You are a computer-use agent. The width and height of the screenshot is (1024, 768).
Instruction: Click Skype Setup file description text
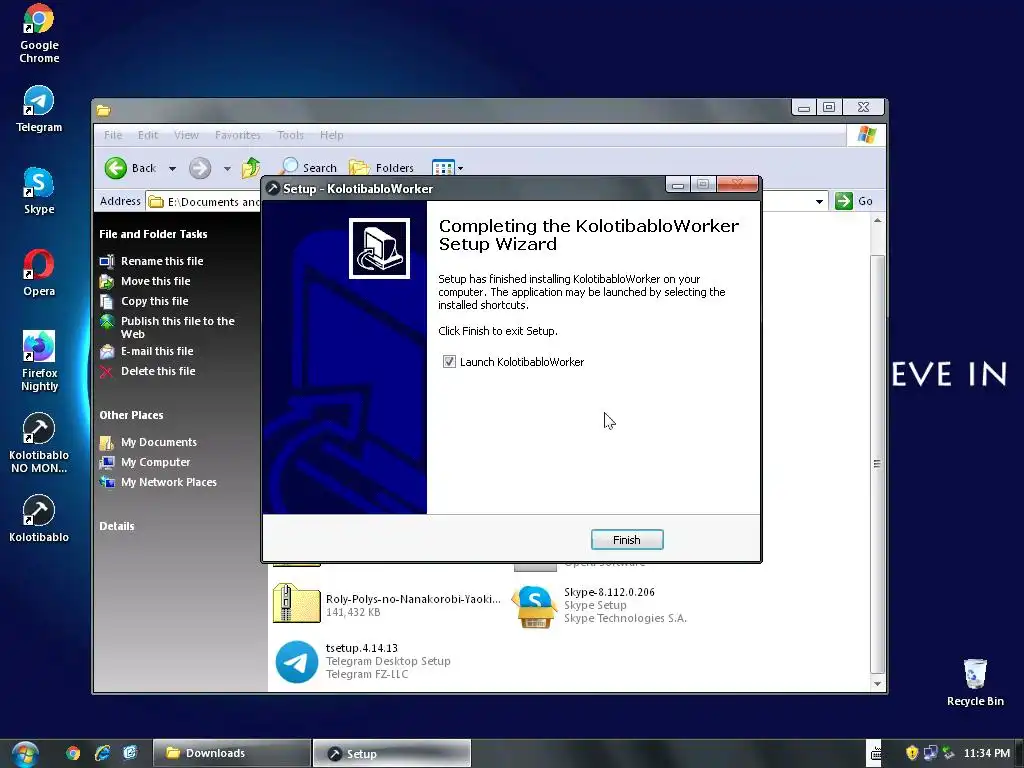[x=595, y=605]
